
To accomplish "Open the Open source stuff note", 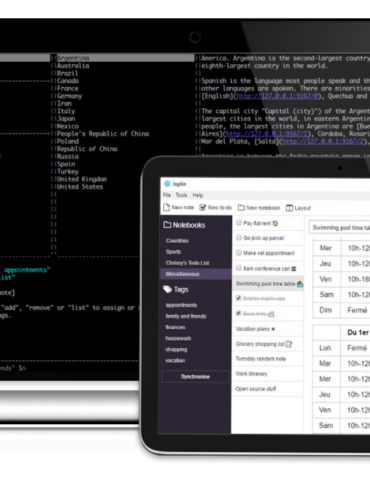I will [x=268, y=389].
